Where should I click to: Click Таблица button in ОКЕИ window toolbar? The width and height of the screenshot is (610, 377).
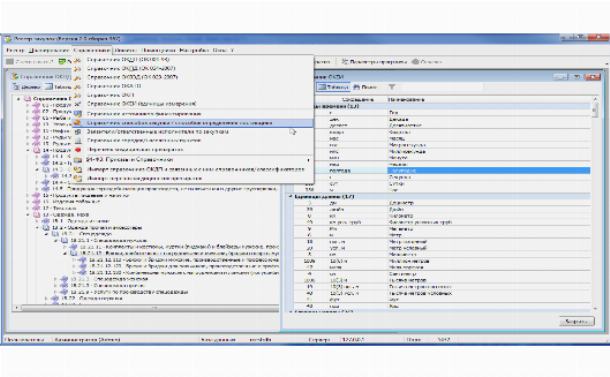(333, 87)
